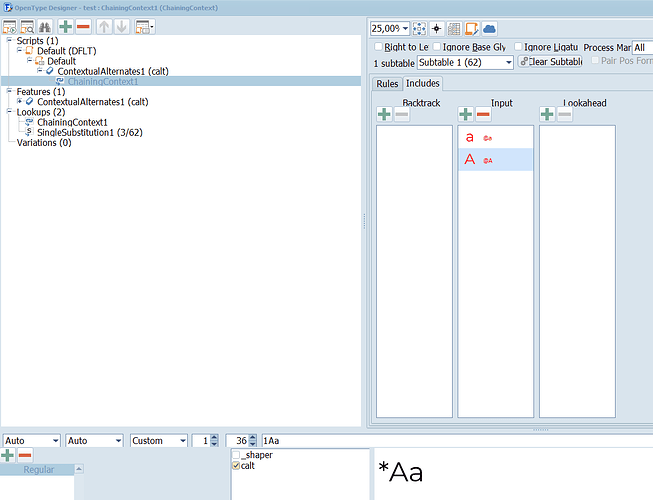Click the Clear Subtable button
Viewport: 653px width, 500px height.
(550, 62)
